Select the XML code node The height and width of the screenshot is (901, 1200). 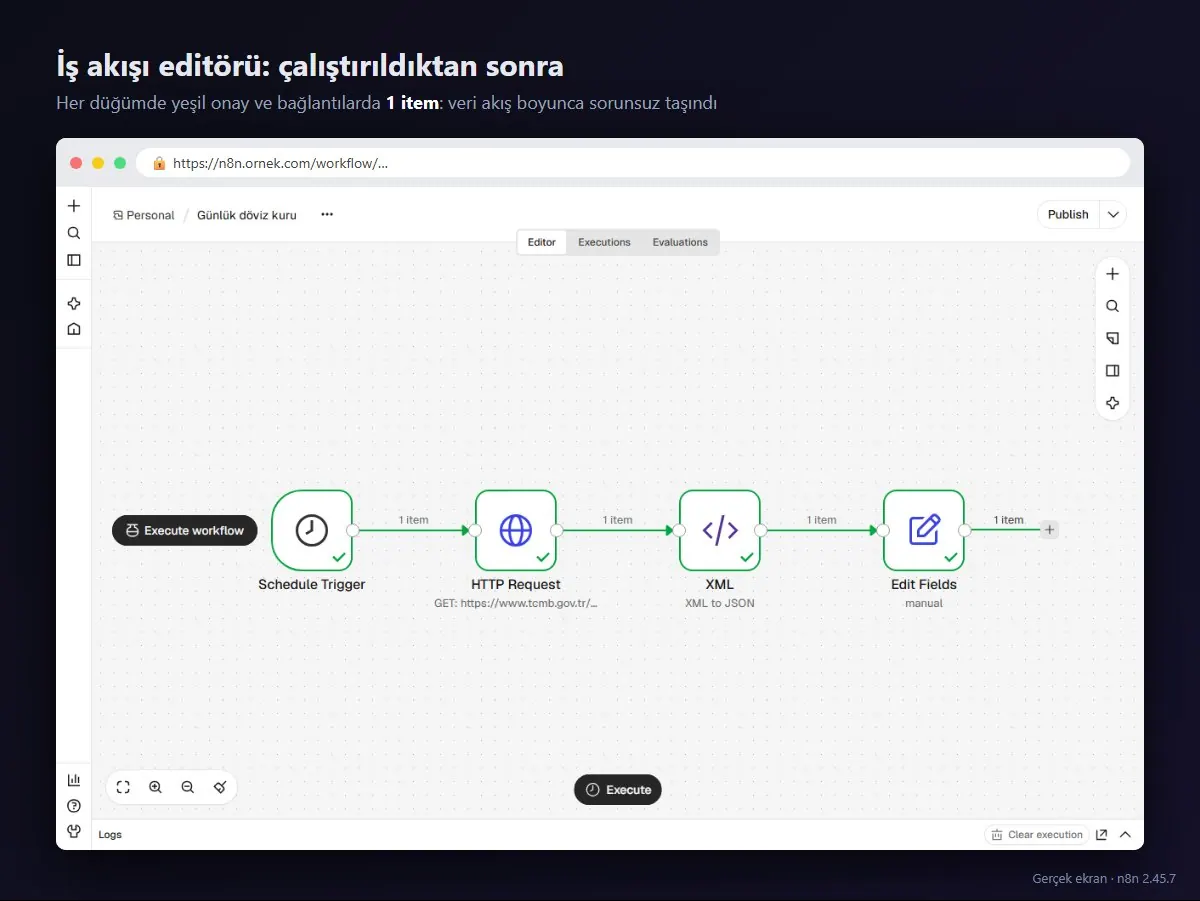click(x=720, y=530)
